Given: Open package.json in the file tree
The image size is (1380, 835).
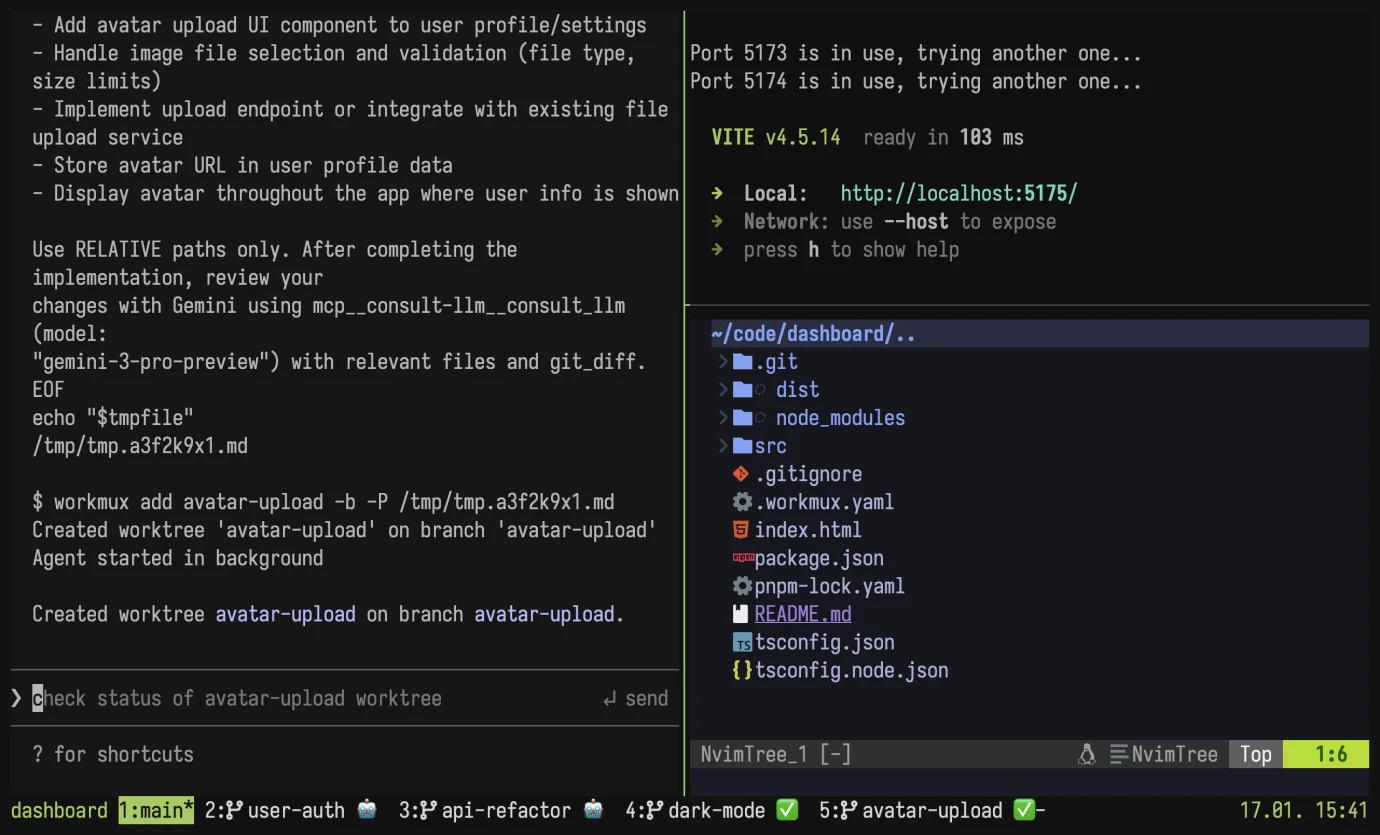Looking at the screenshot, I should click(x=819, y=558).
